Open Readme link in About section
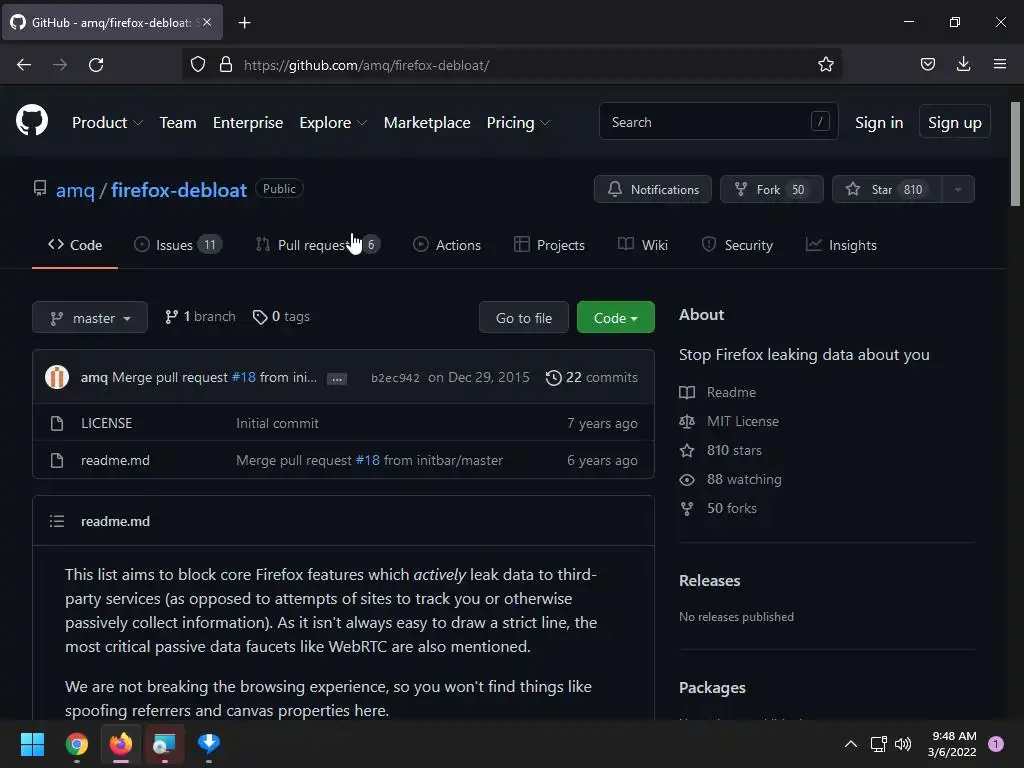This screenshot has height=768, width=1024. [x=718, y=392]
